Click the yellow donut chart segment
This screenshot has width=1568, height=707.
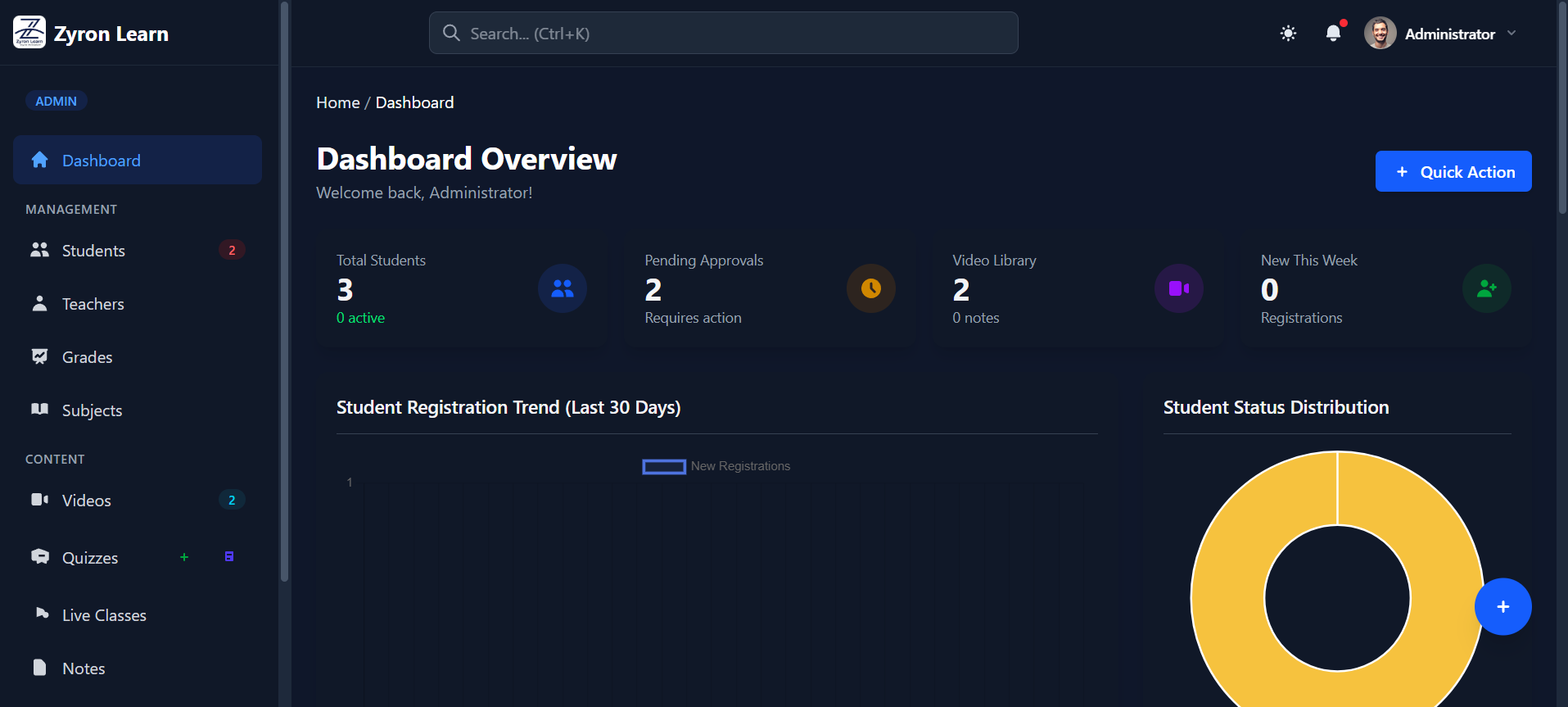(1228, 598)
